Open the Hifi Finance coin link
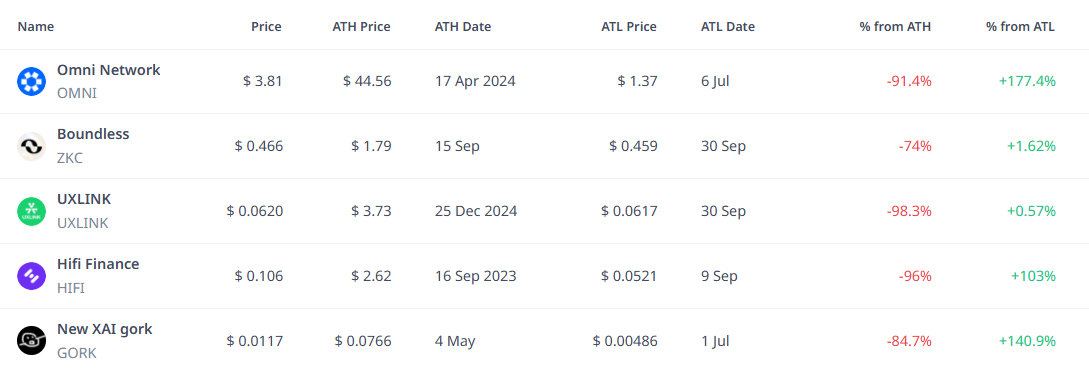 98,264
